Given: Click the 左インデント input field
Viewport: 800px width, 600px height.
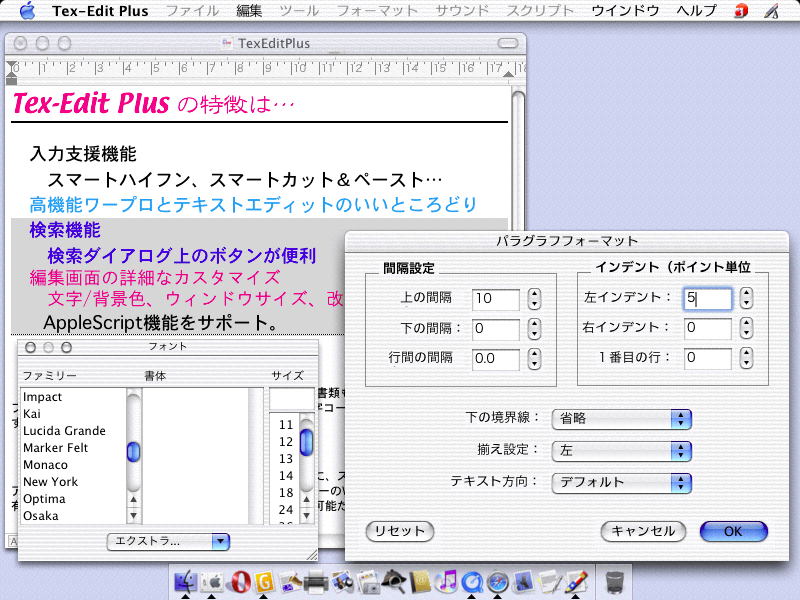Looking at the screenshot, I should pyautogui.click(x=708, y=298).
